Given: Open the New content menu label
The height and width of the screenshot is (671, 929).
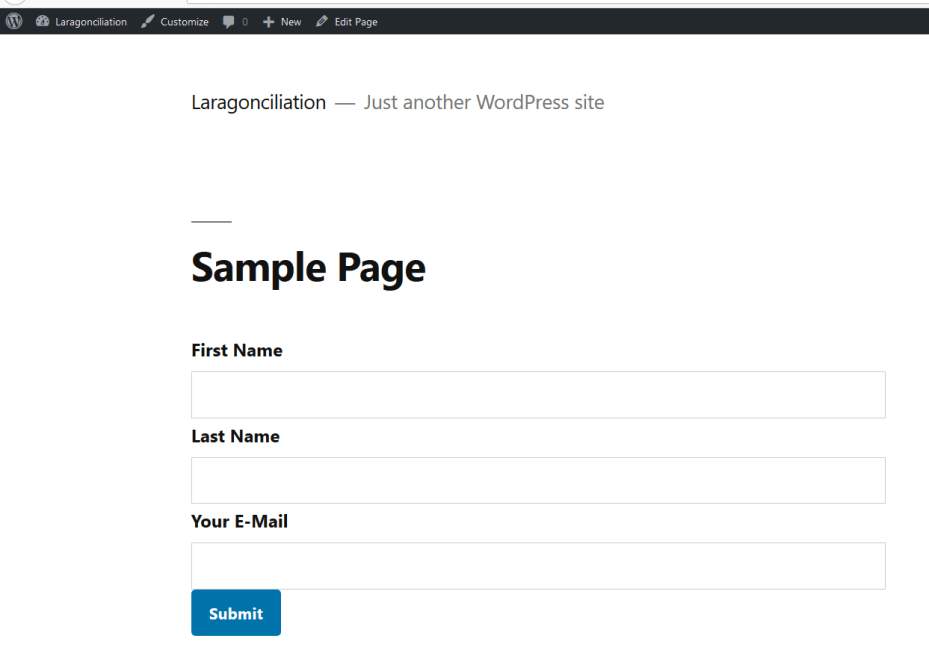Looking at the screenshot, I should pyautogui.click(x=291, y=22).
